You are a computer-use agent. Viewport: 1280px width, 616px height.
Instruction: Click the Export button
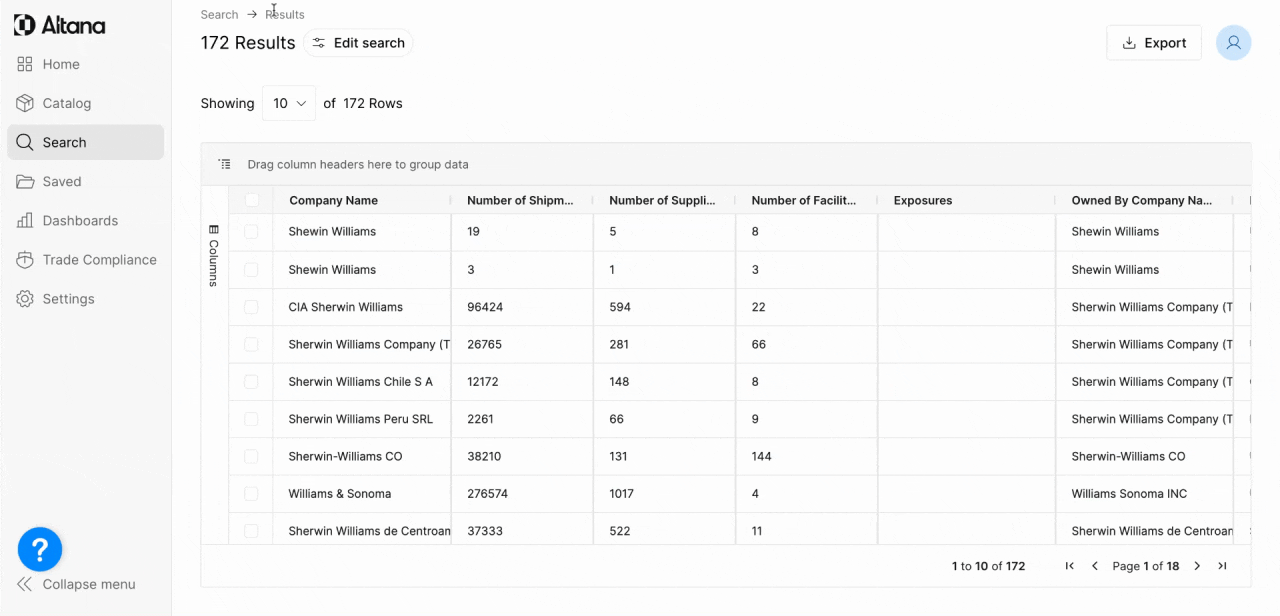[x=1154, y=43]
